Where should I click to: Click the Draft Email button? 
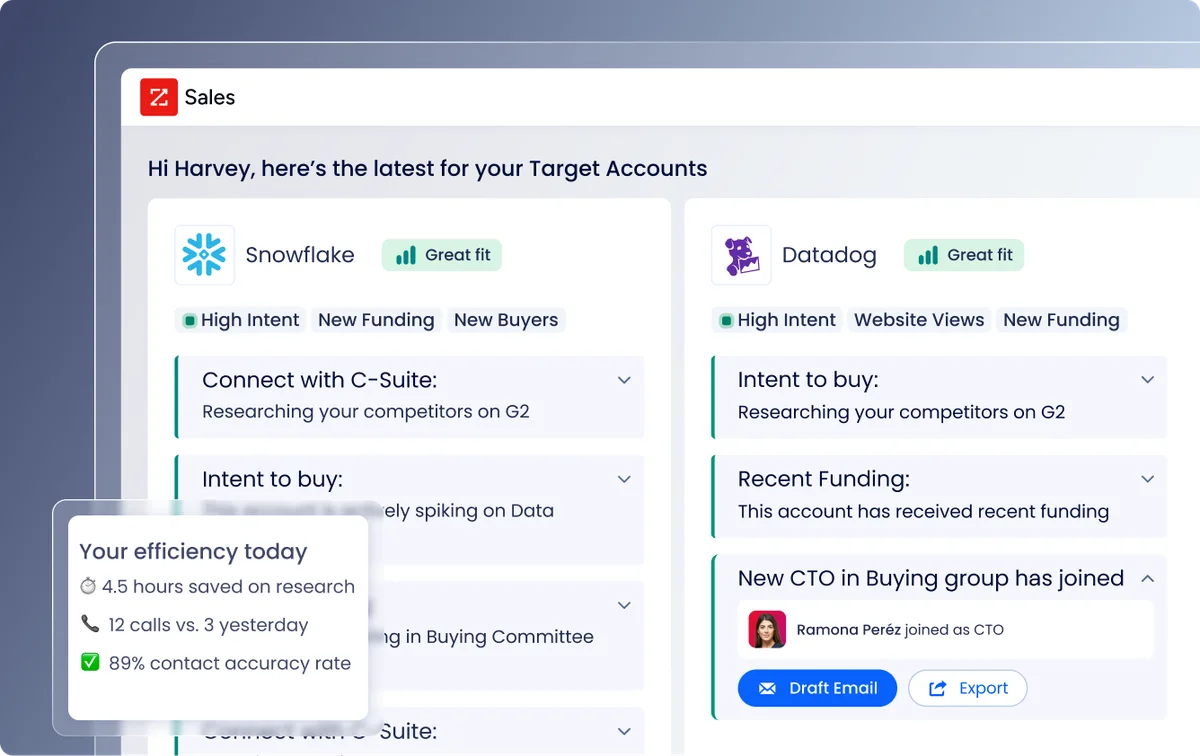[x=817, y=688]
